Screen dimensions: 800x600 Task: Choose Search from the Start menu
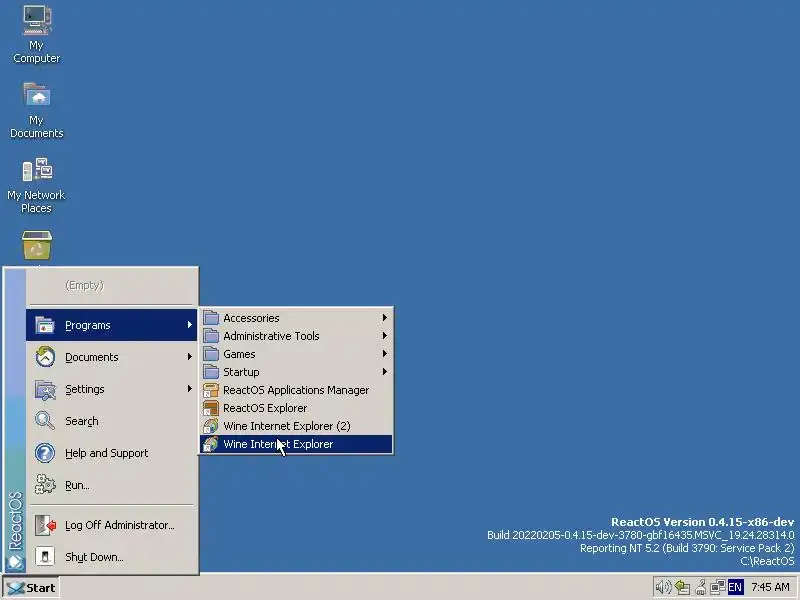[x=111, y=421]
